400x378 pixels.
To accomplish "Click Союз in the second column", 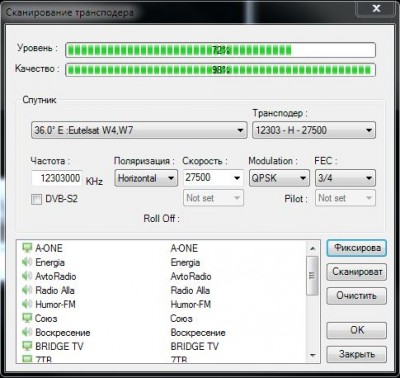I will click(181, 318).
